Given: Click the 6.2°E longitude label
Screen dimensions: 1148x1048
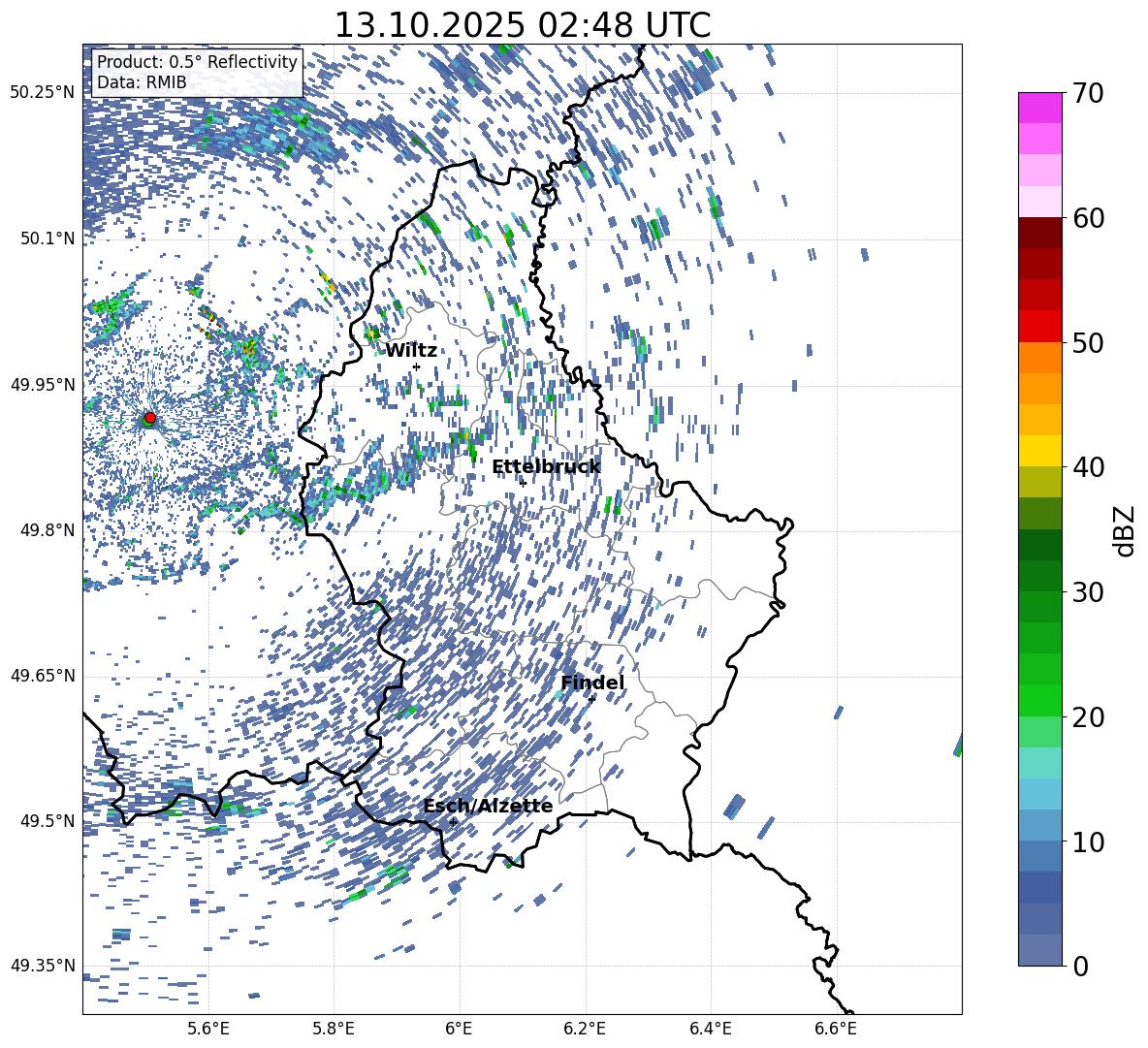Looking at the screenshot, I should coord(585,1029).
